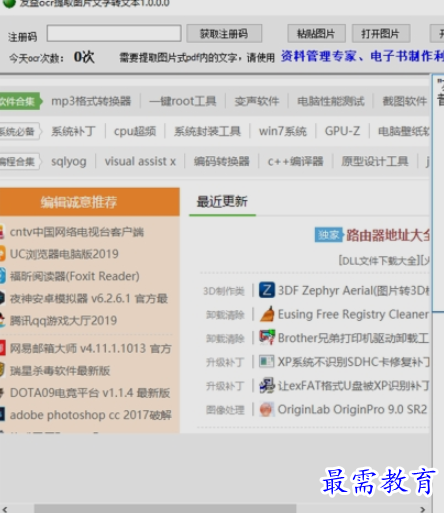Viewport: 444px width, 513px height.
Task: Click the Brother printer driver icon
Action: tap(267, 338)
